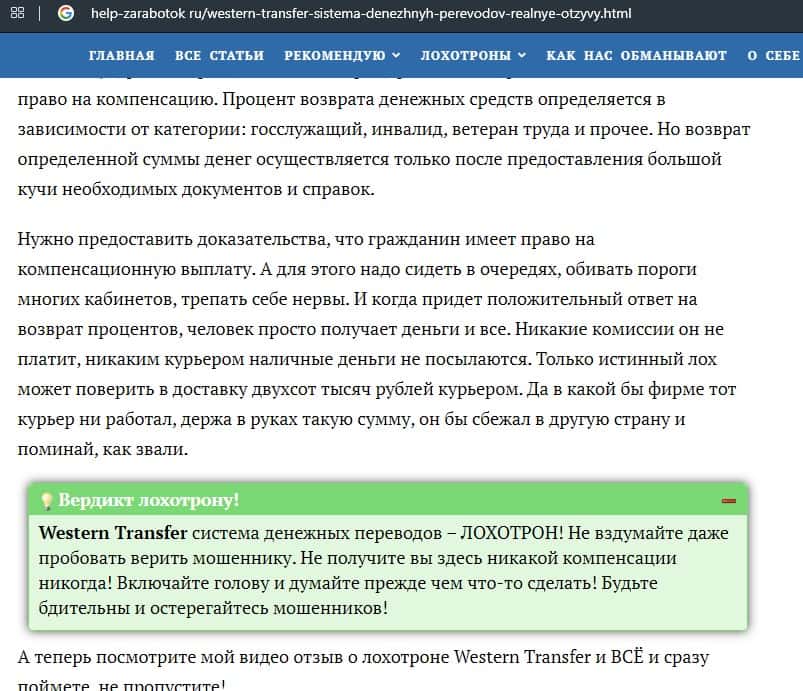
Task: Expand the РЕКОМЕНДУЮ dropdown chevron
Action: click(396, 55)
